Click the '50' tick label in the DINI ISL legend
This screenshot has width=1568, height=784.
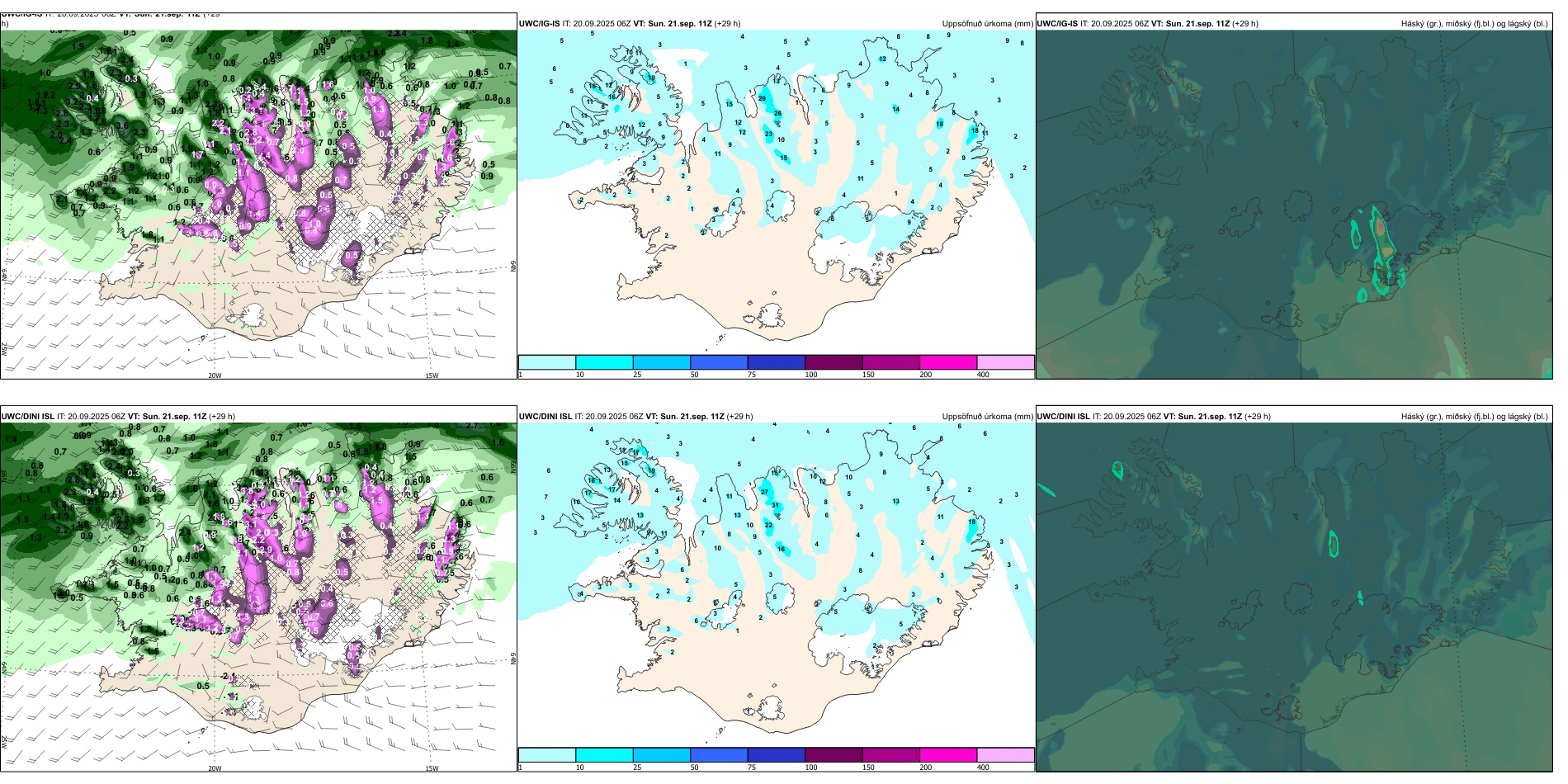pos(695,767)
